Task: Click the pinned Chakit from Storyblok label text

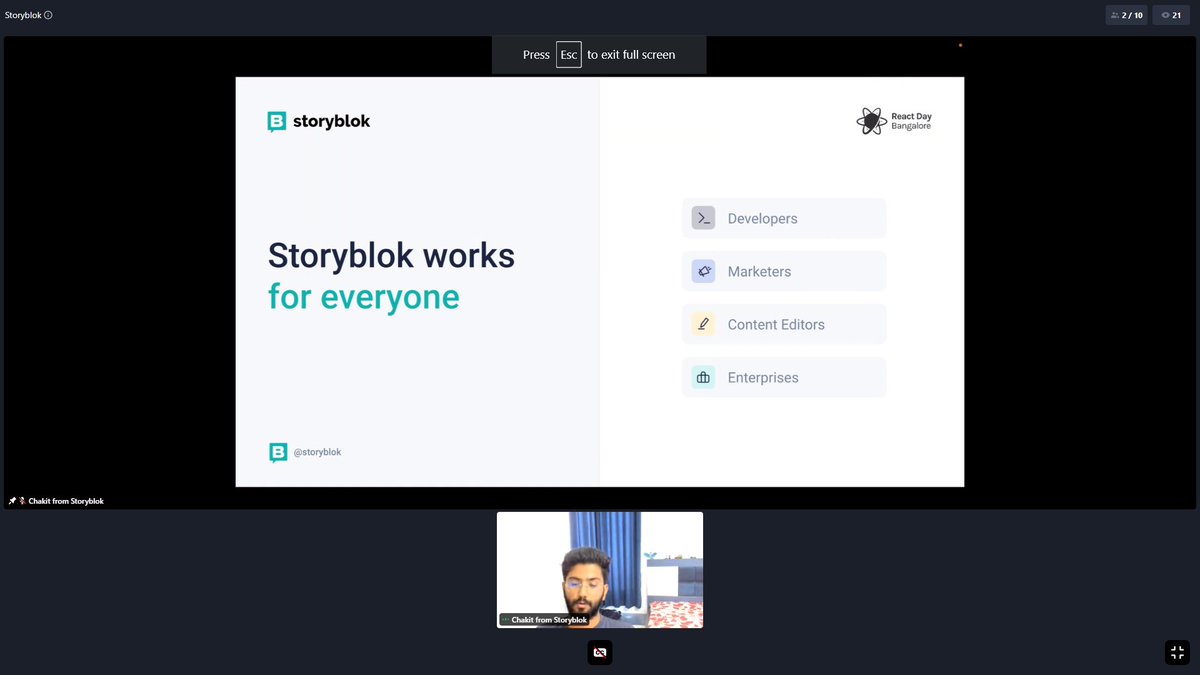Action: [x=66, y=501]
